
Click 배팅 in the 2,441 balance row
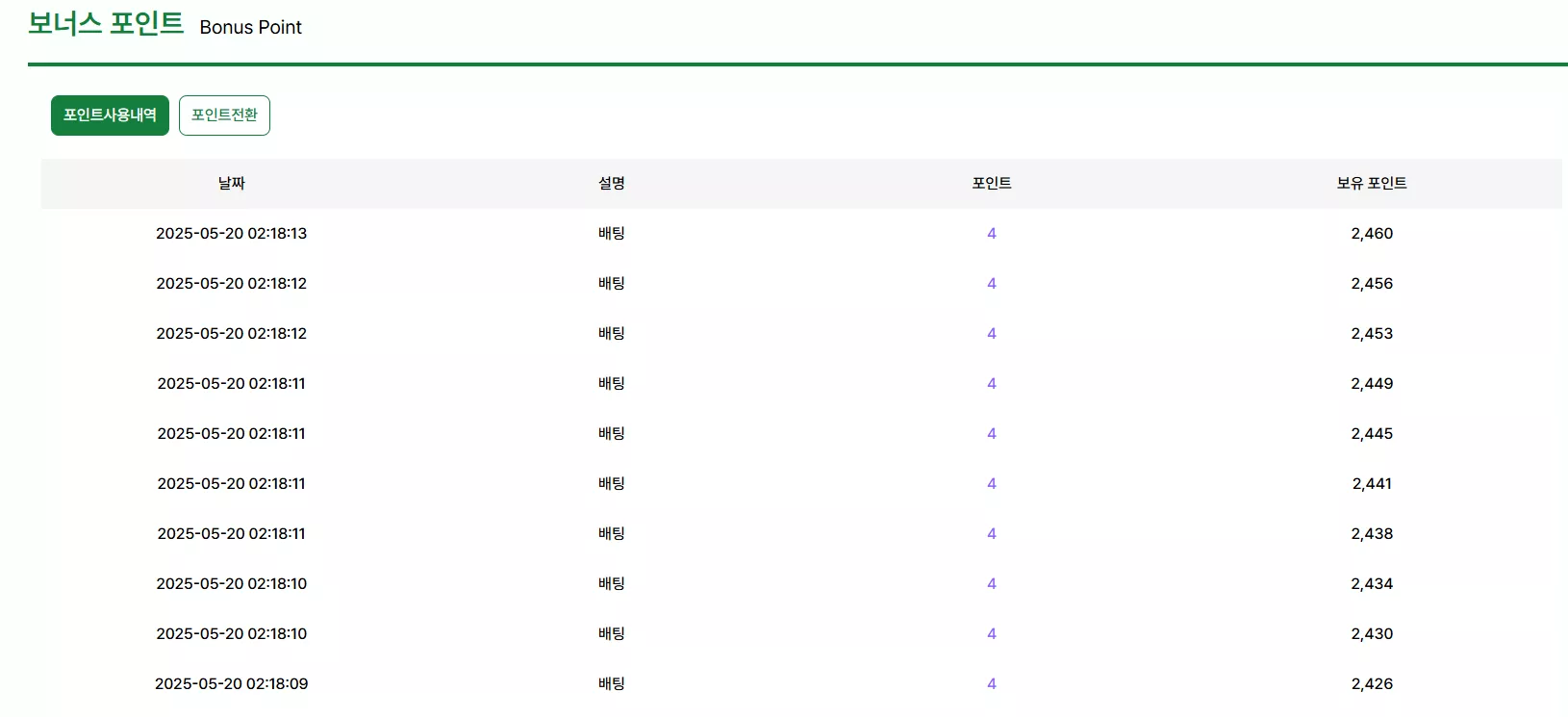tap(612, 483)
